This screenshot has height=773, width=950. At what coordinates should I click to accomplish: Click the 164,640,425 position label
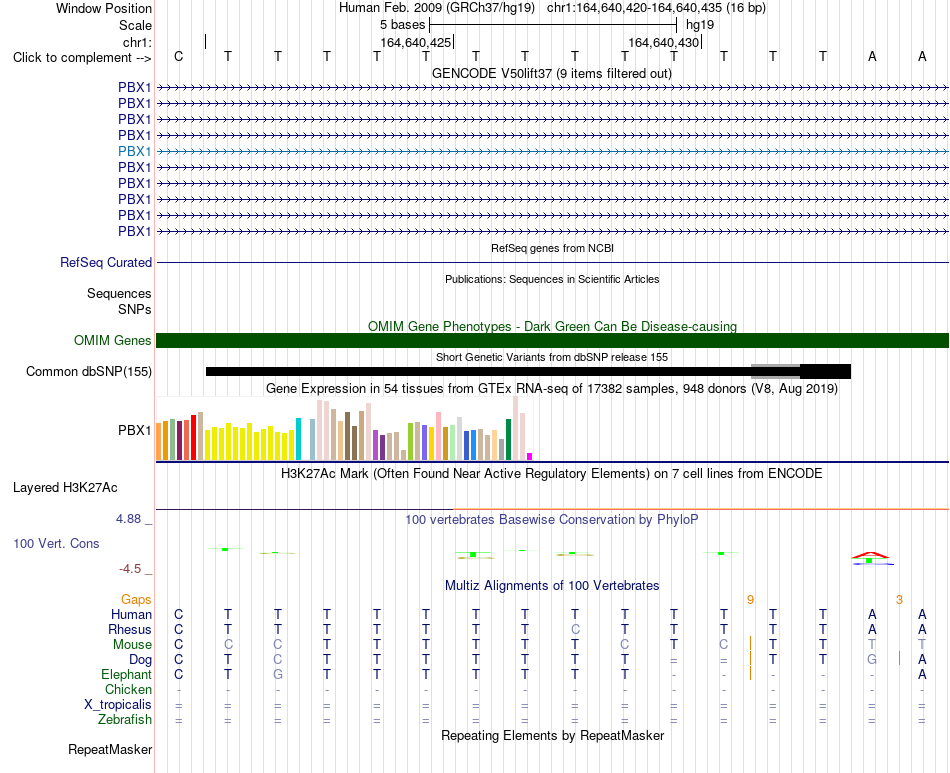point(416,42)
